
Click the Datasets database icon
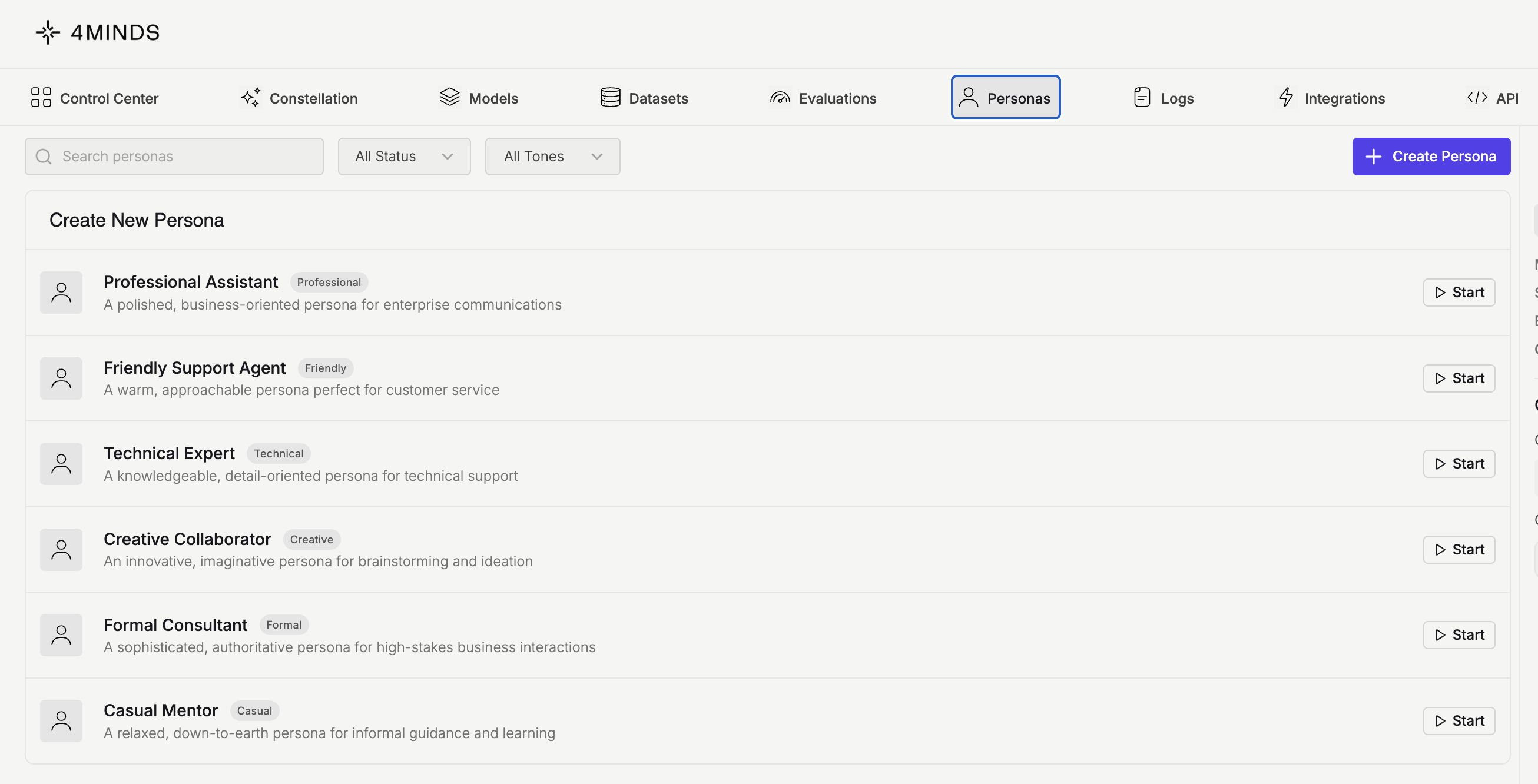click(610, 97)
